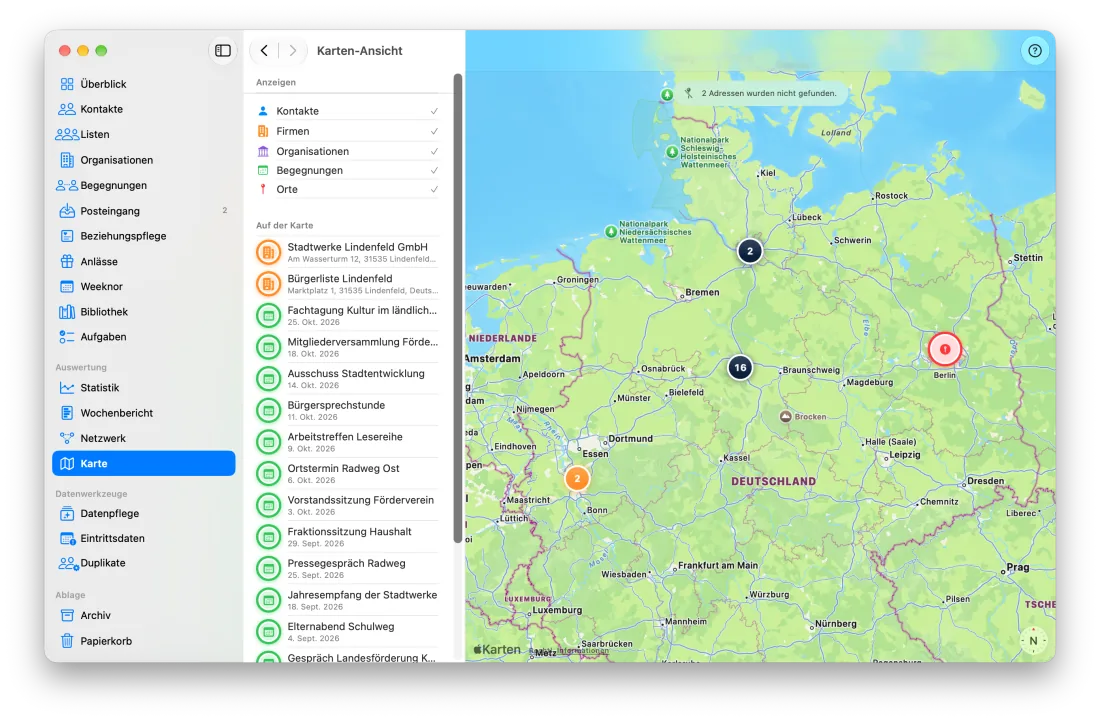Toggle the sidebar visibility icon

point(222,50)
